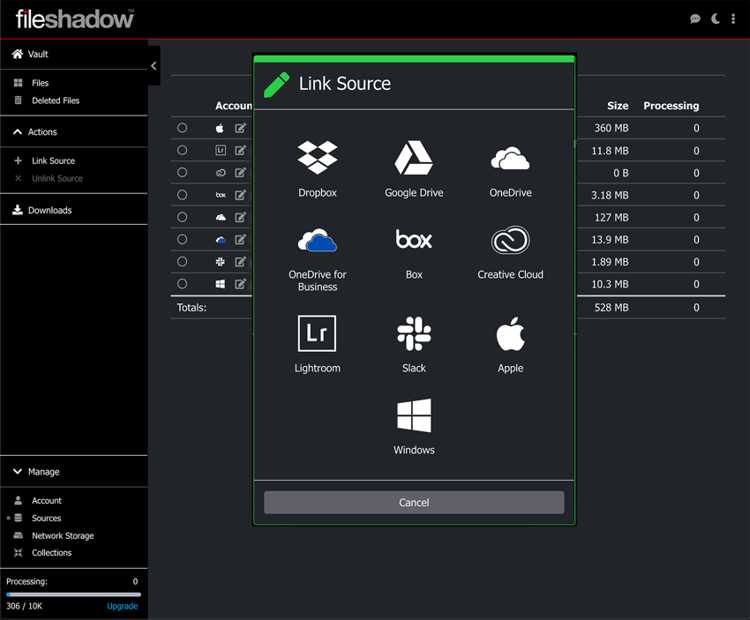Select radio button for Windows row
The height and width of the screenshot is (620, 750).
(x=182, y=284)
